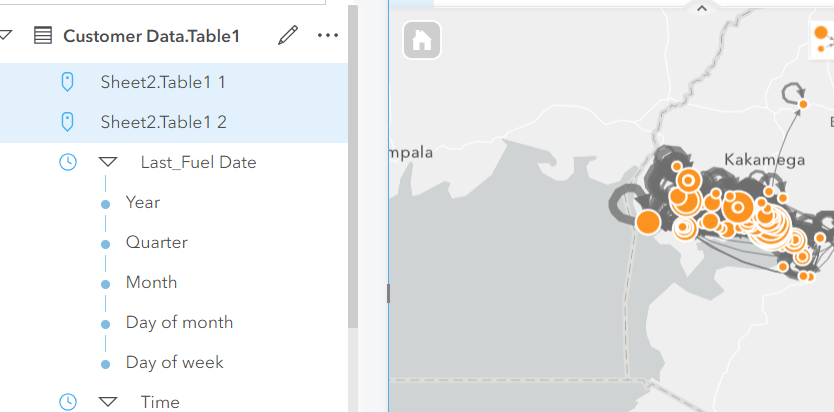The image size is (834, 412).
Task: Click clock icon next to Time field
Action: pos(68,402)
